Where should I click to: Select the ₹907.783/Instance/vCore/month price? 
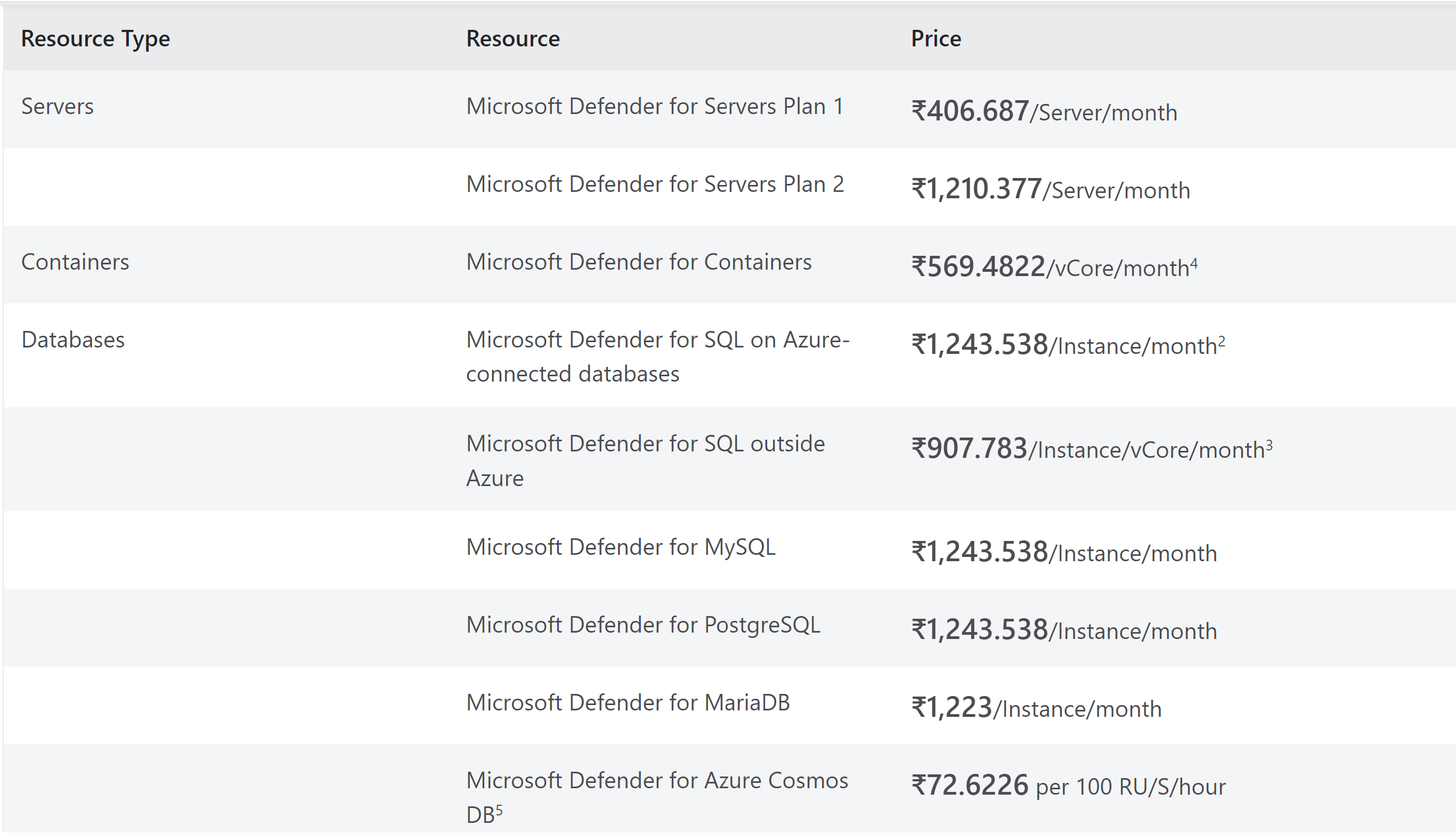[x=1092, y=449]
